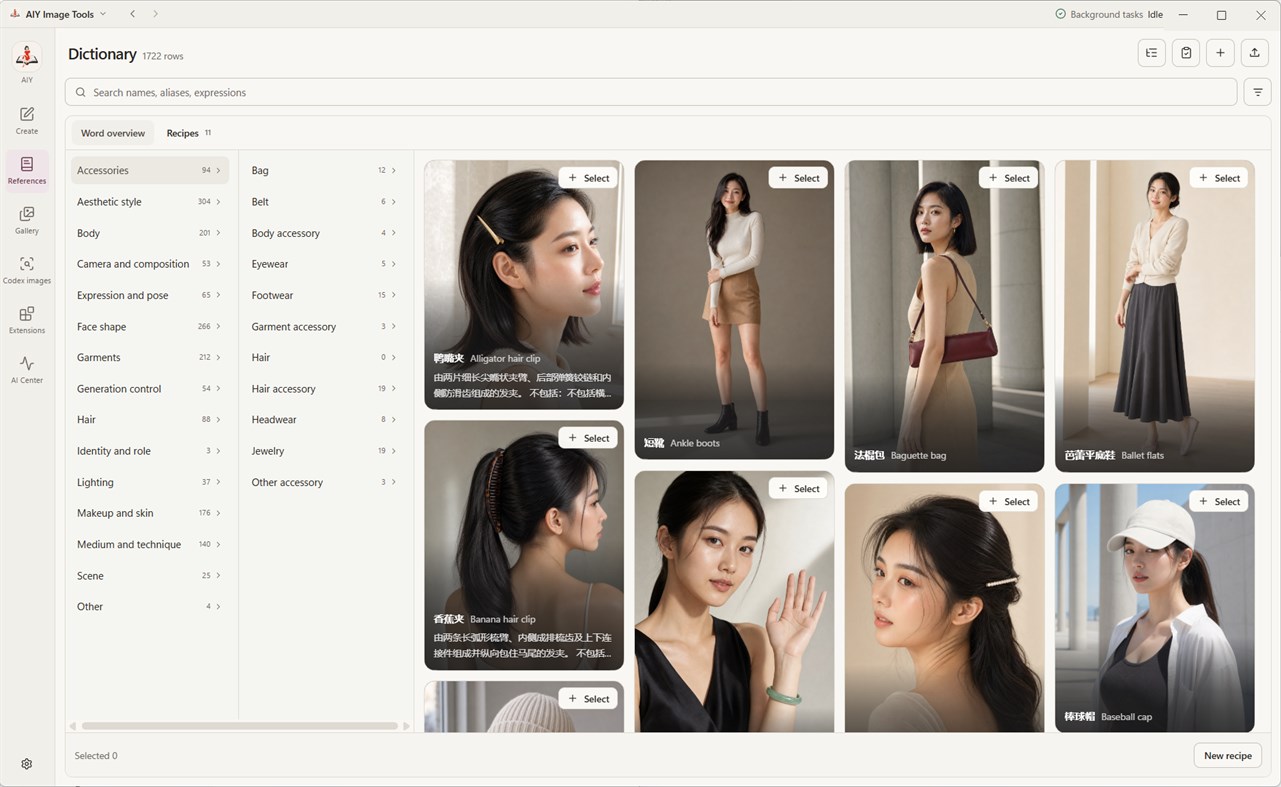
Task: Add a new entry with the plus icon
Action: (1220, 53)
